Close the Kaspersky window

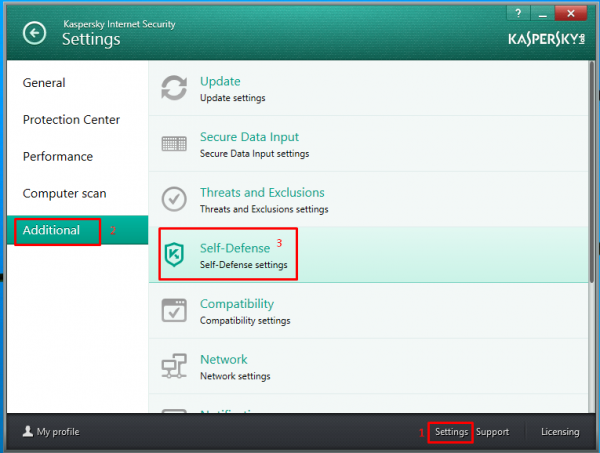571,13
